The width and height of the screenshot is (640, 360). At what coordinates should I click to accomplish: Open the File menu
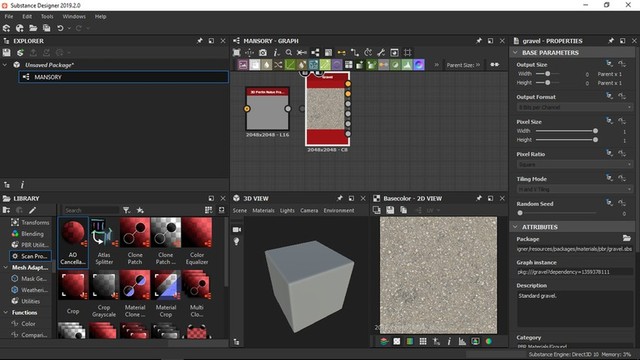[x=9, y=17]
